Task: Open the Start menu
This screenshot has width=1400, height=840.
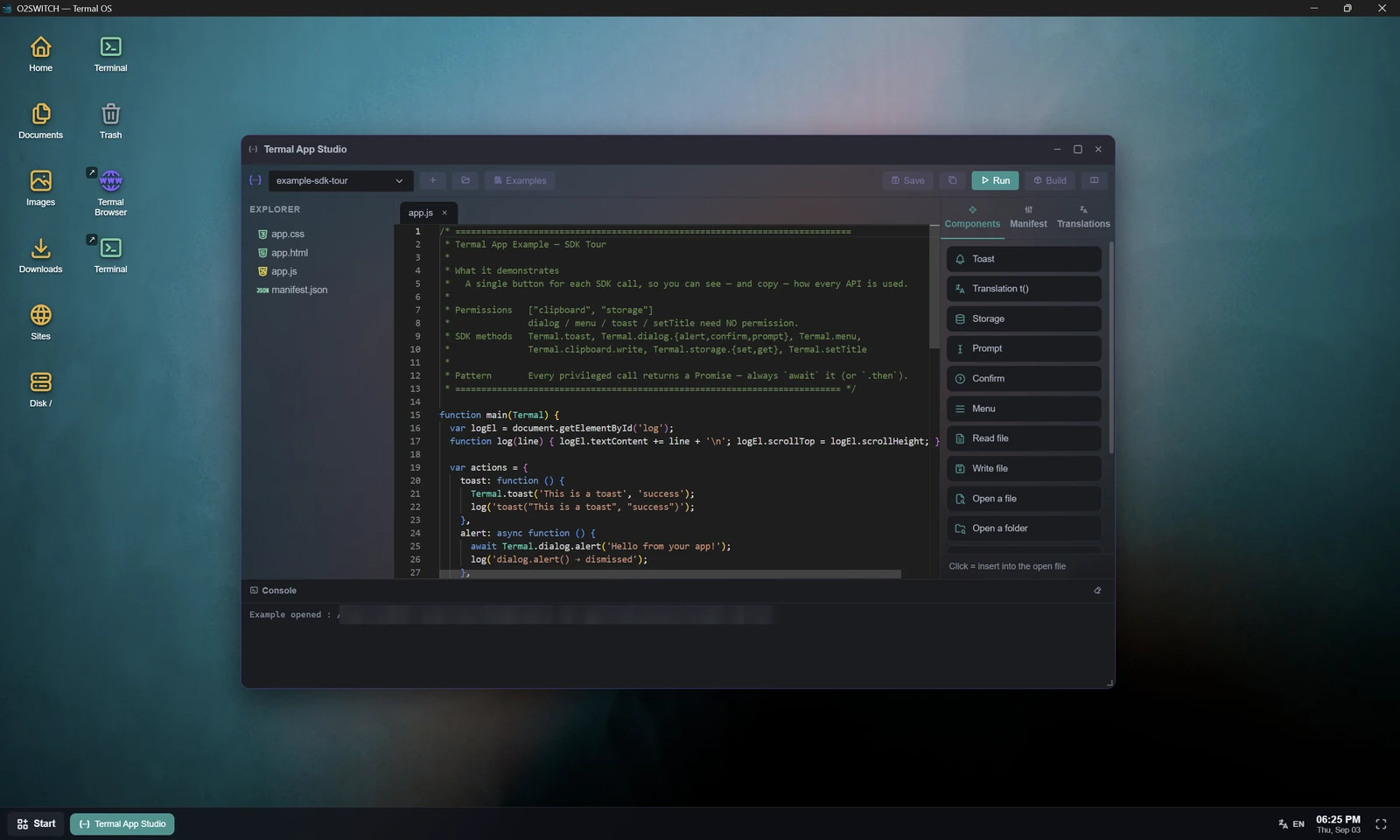Action: [36, 824]
